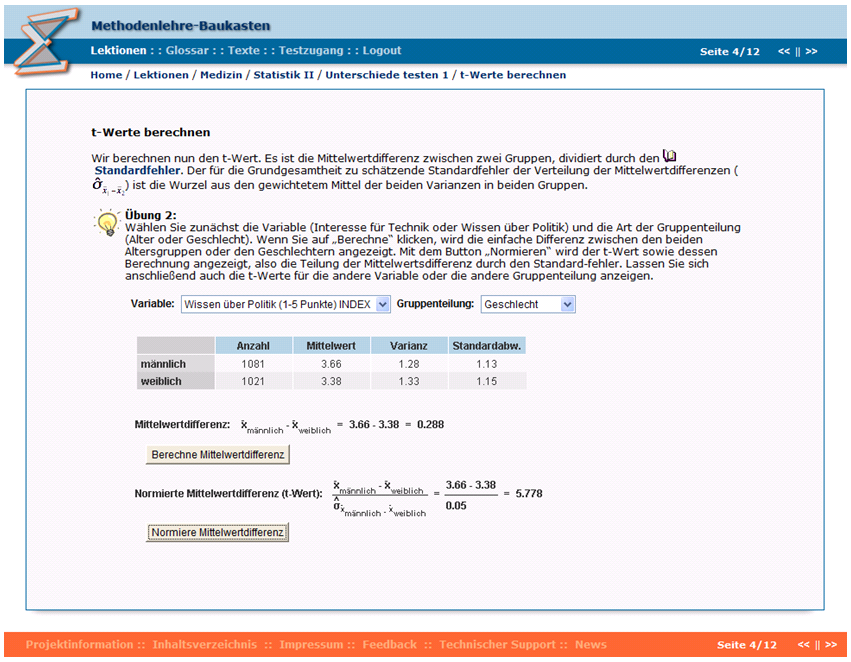Screen dimensions: 851x662
Task: Click the t-value result 5.778
Action: tap(529, 493)
